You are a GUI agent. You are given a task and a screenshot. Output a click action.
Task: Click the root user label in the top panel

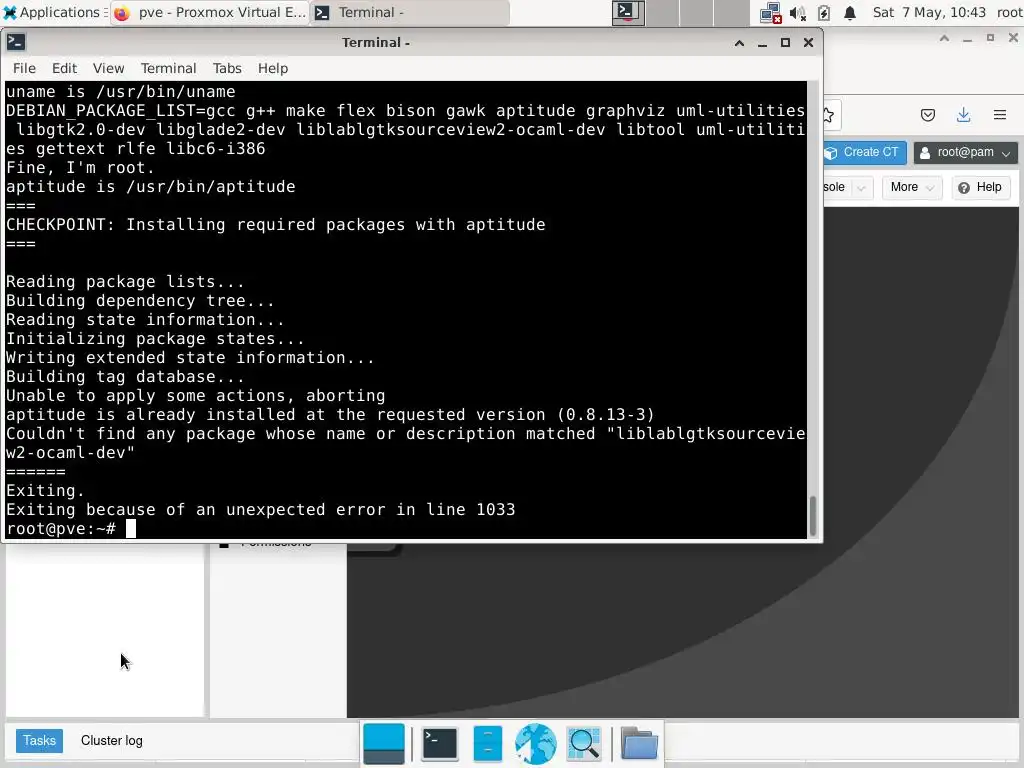click(1009, 12)
